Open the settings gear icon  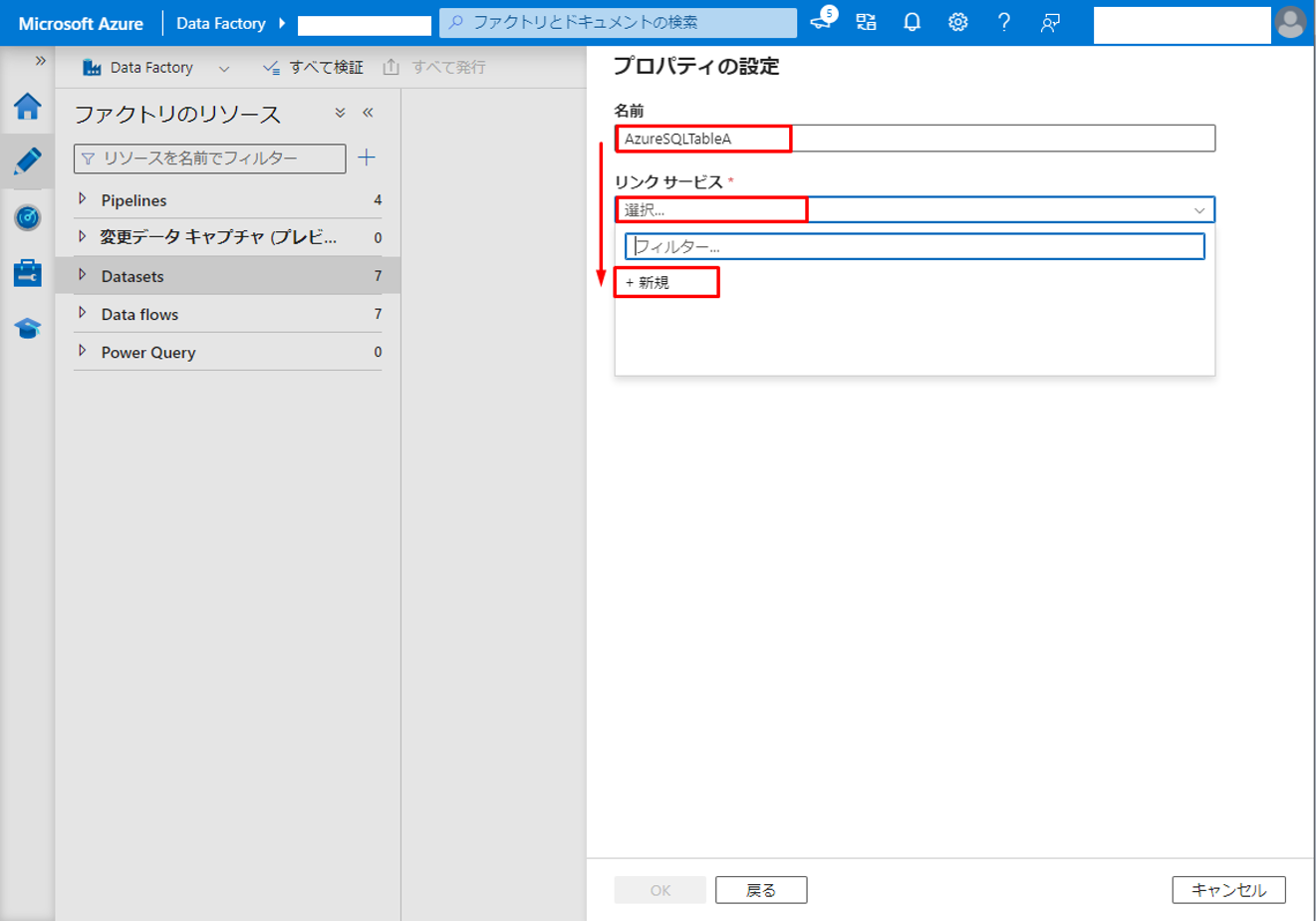pyautogui.click(x=957, y=23)
